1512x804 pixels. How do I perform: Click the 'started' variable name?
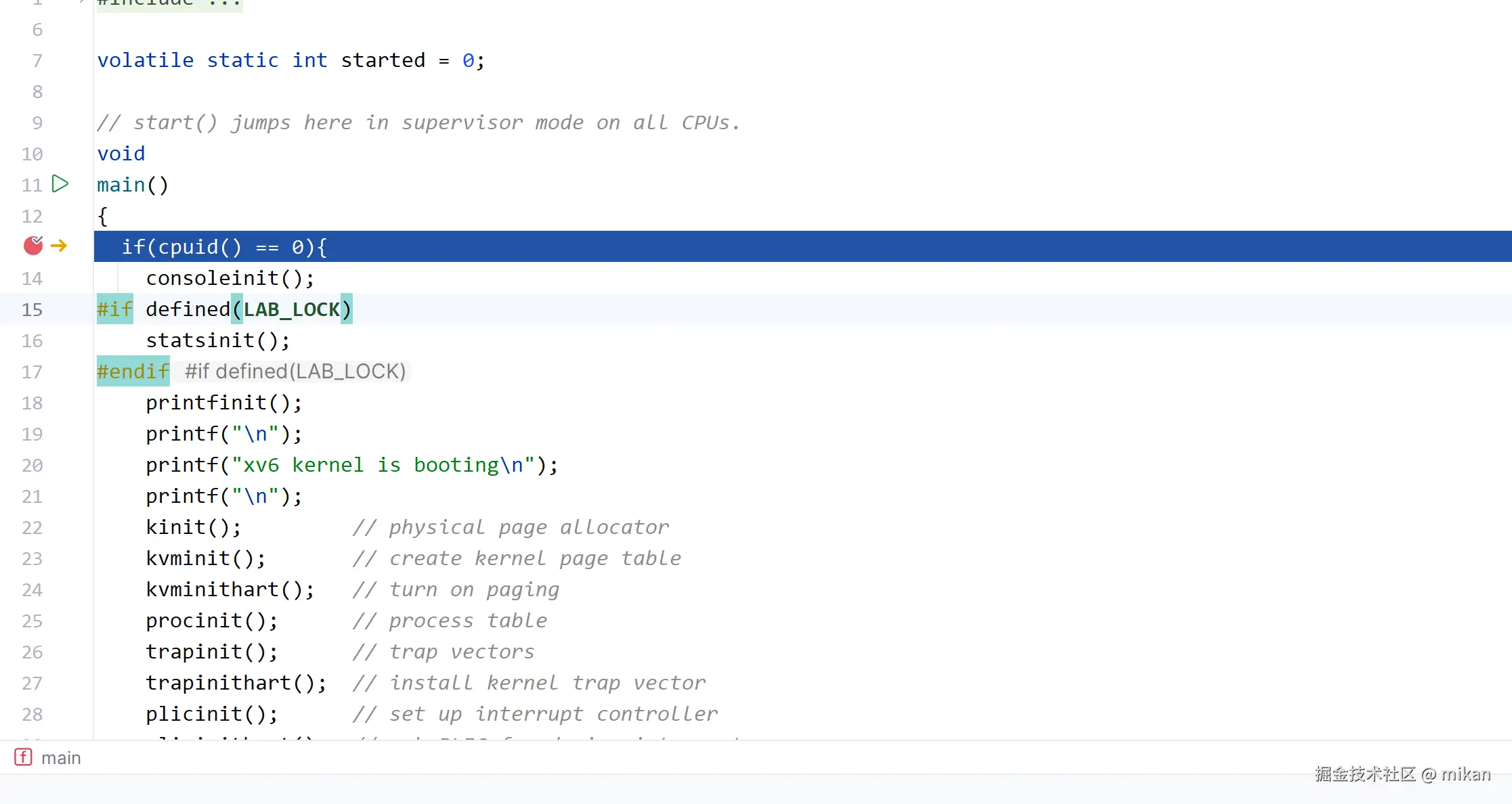383,60
